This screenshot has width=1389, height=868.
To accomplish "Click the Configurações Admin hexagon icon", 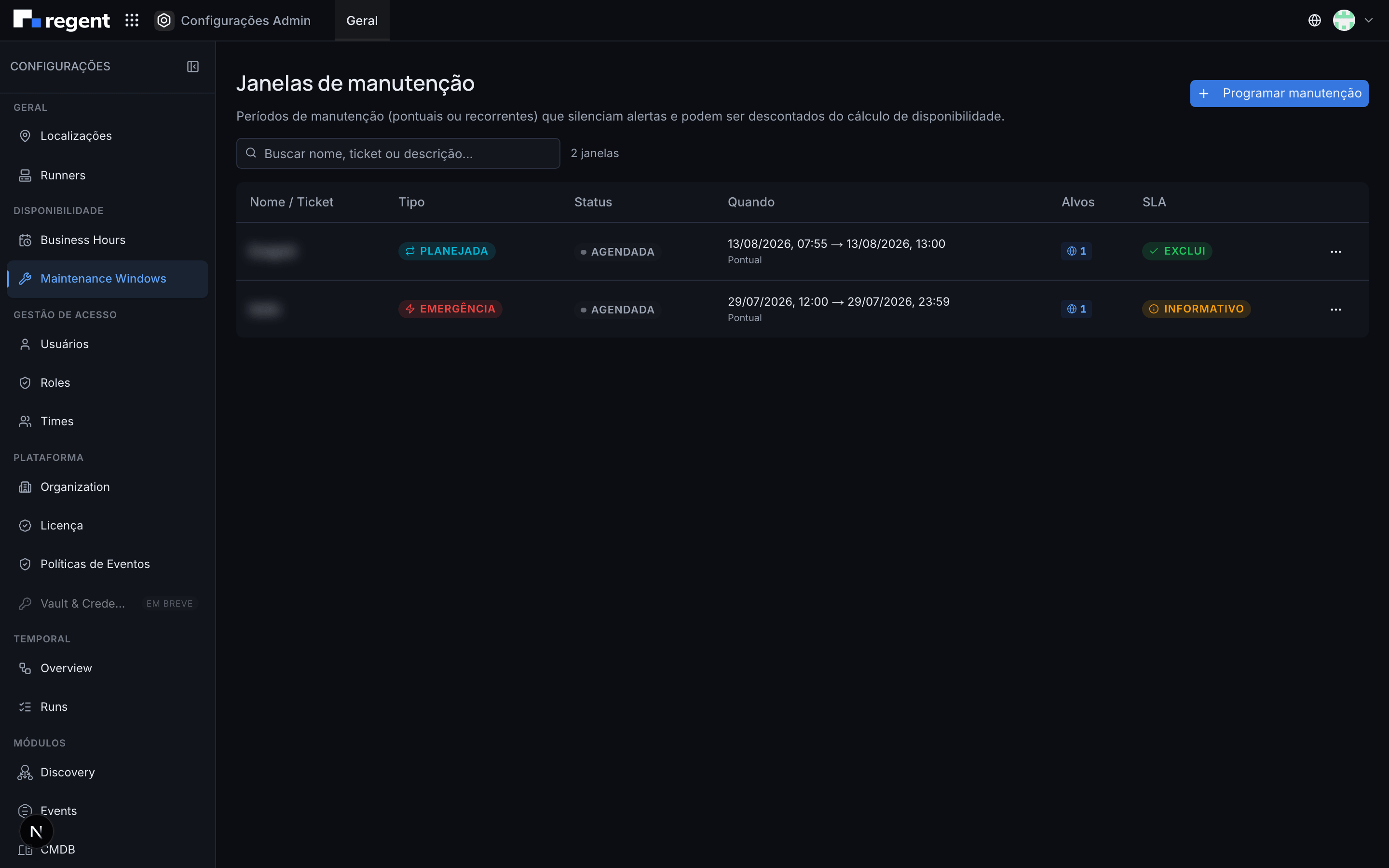I will (164, 21).
